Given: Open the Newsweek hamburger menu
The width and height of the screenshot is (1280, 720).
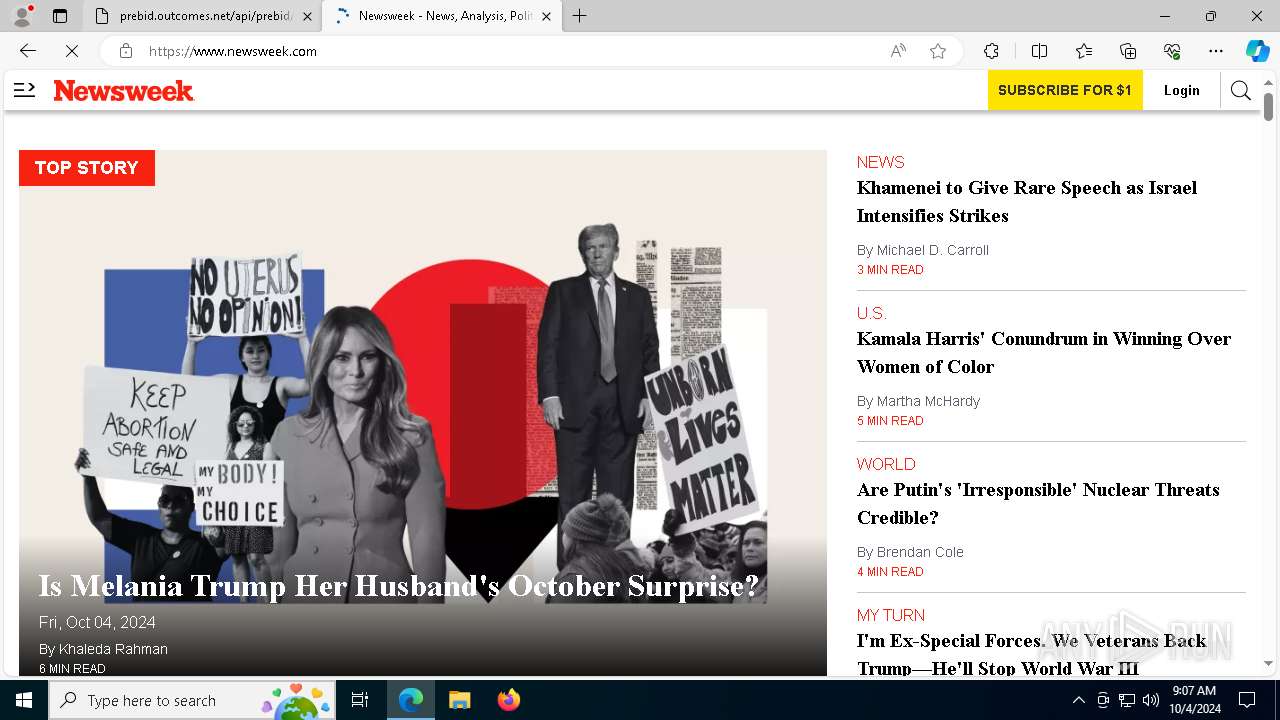Looking at the screenshot, I should pyautogui.click(x=24, y=90).
